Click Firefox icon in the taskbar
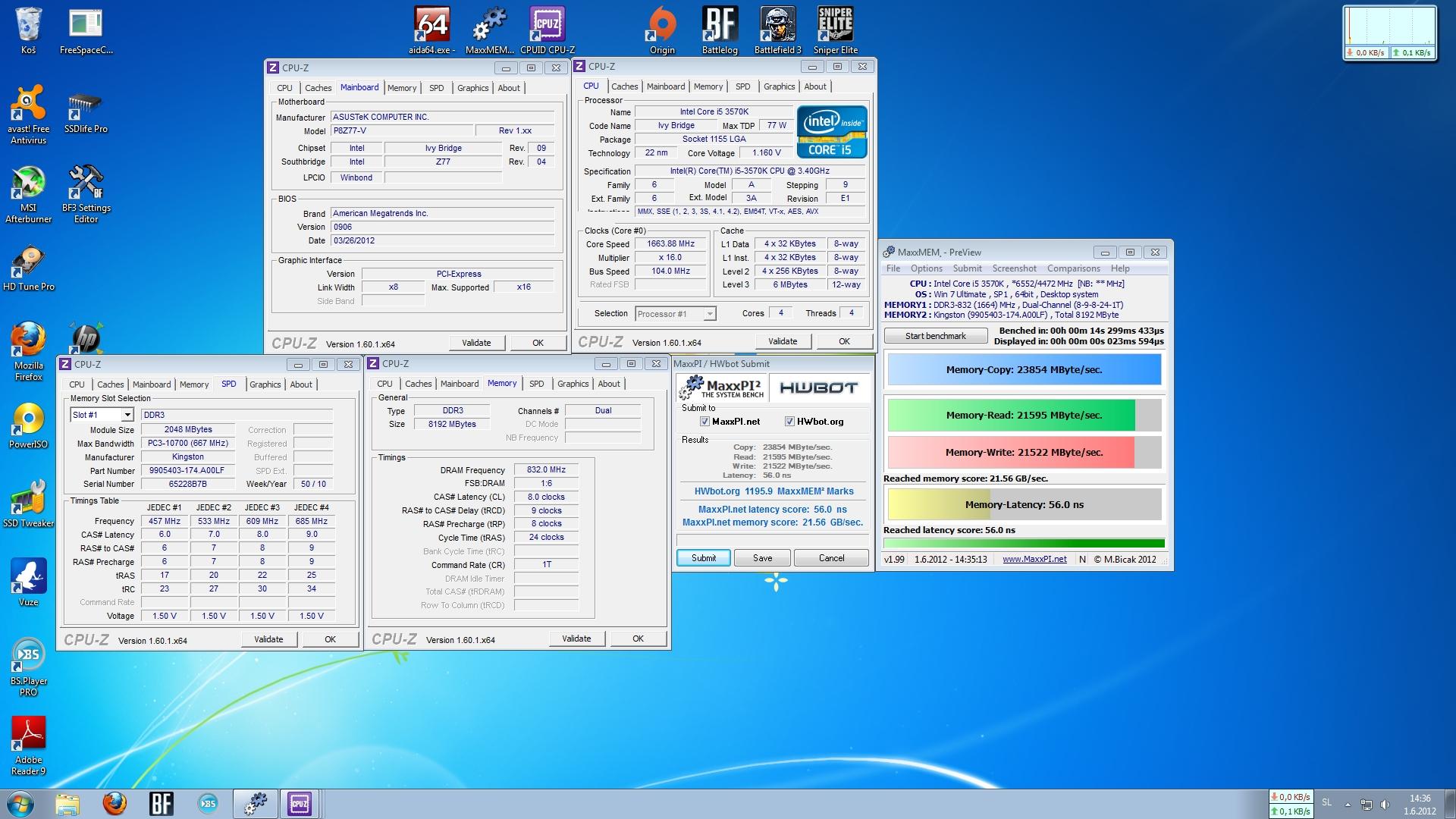 pos(115,804)
